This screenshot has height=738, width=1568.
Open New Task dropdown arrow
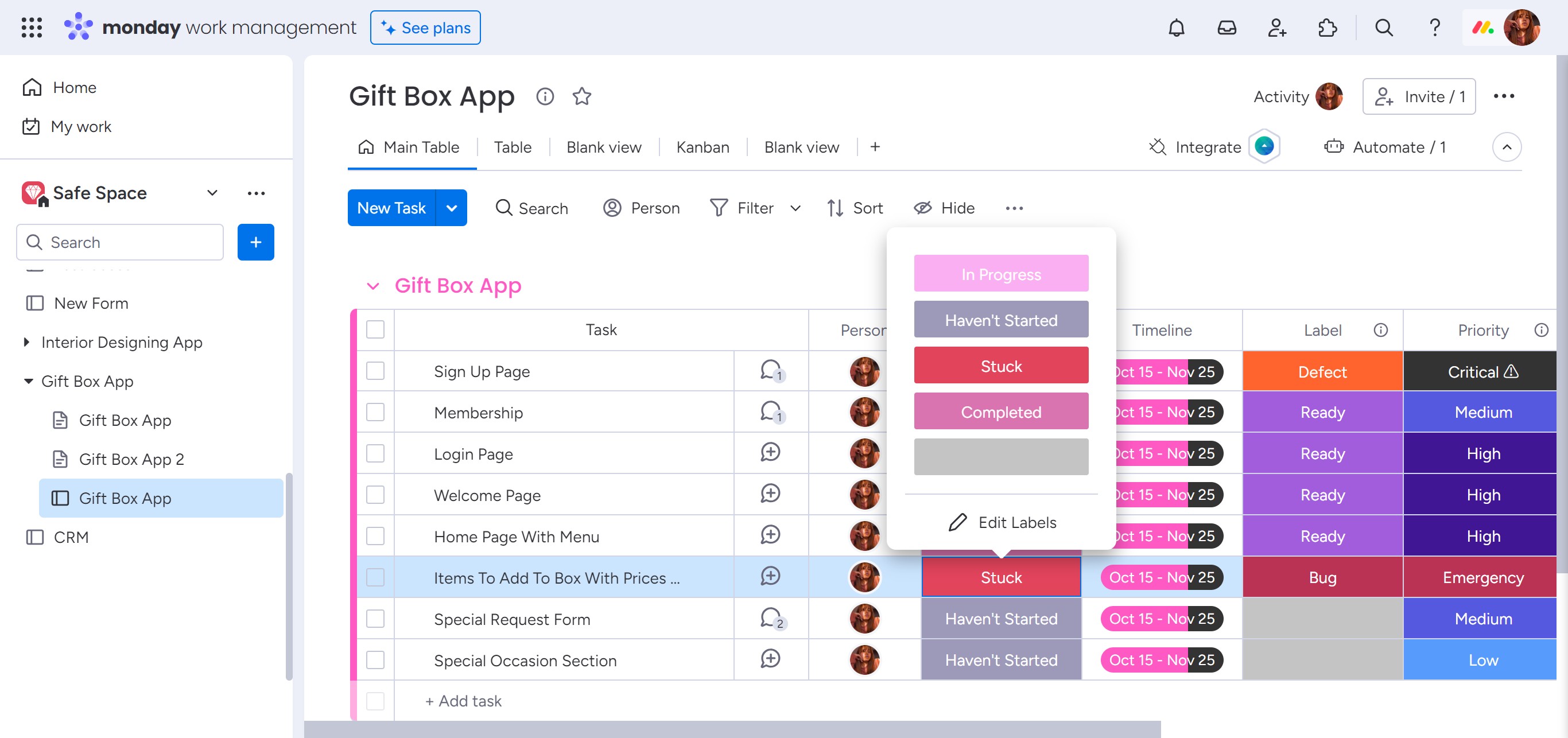click(452, 208)
